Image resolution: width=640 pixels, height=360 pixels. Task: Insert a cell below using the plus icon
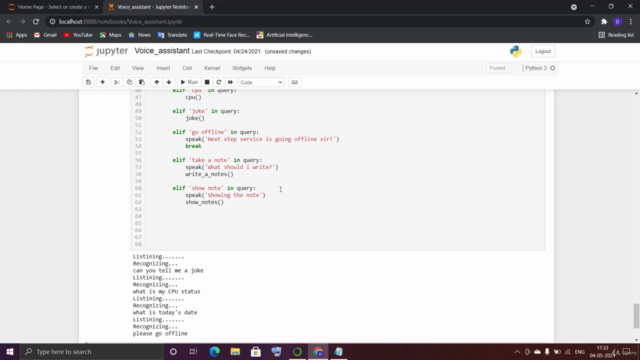point(102,82)
